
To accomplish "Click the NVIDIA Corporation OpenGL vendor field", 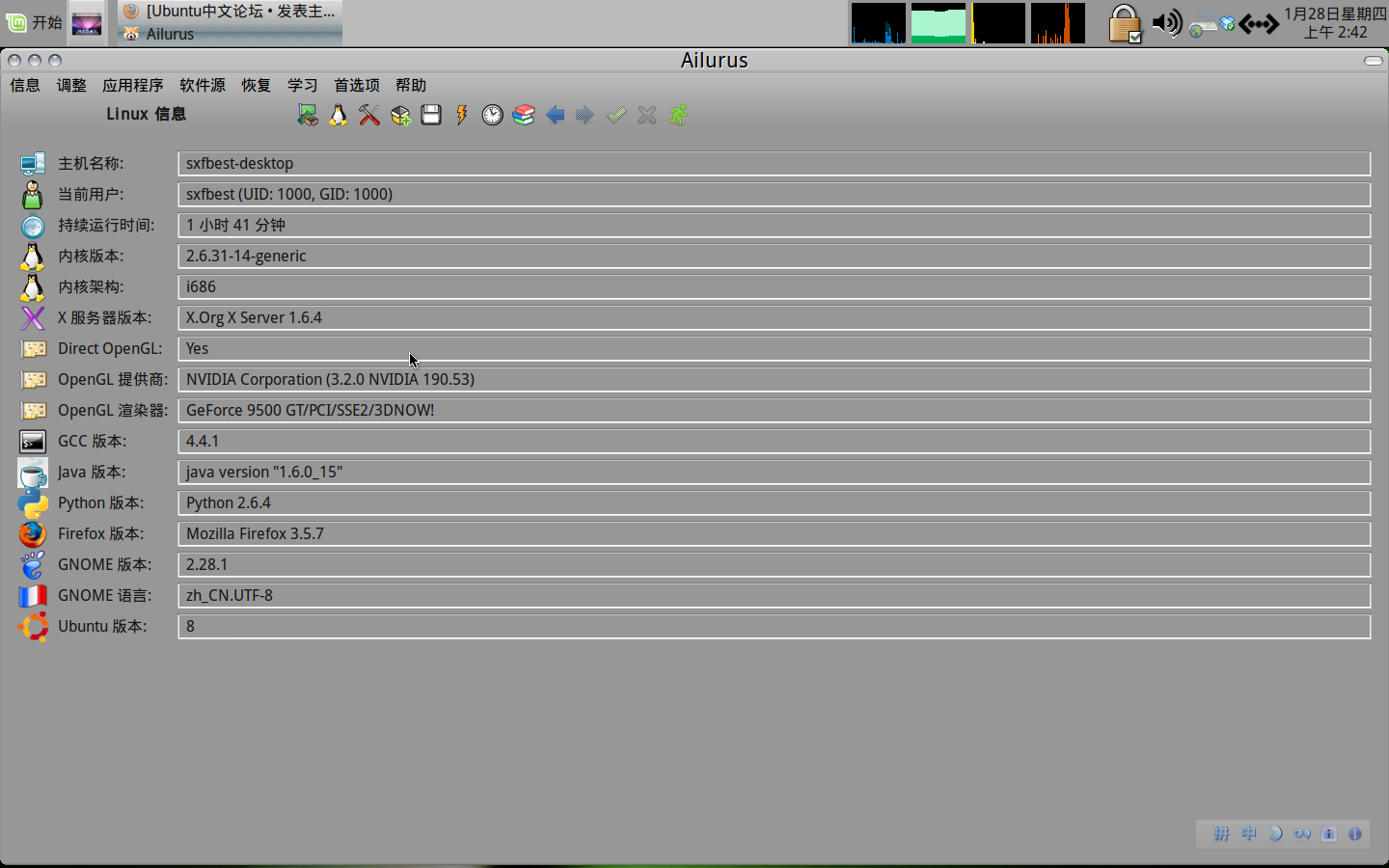I will pos(775,380).
